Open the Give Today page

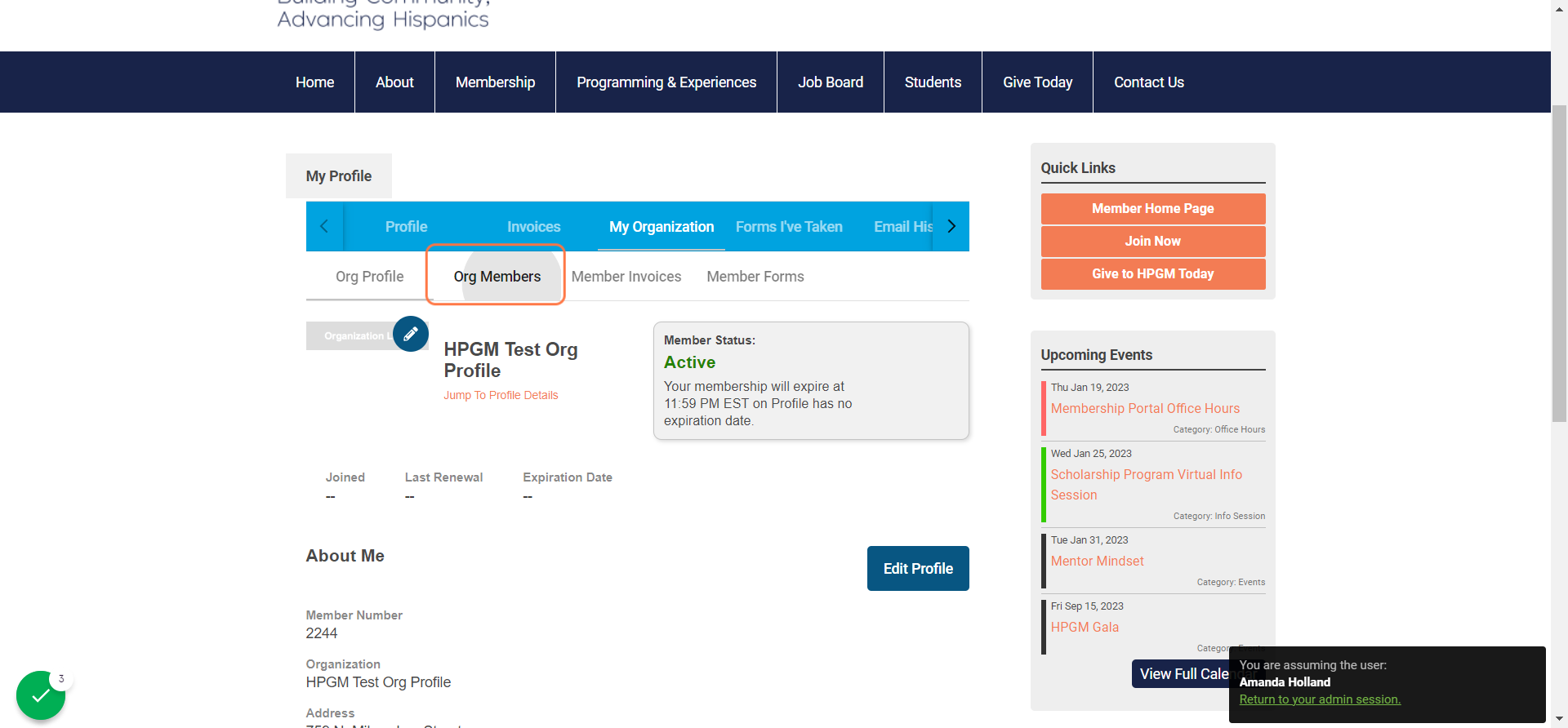pos(1037,82)
